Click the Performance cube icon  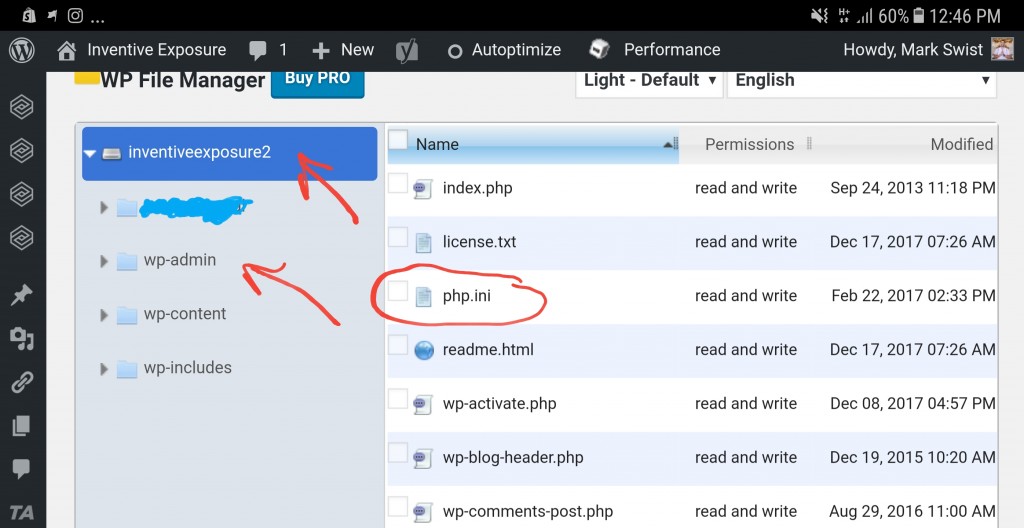tap(599, 50)
